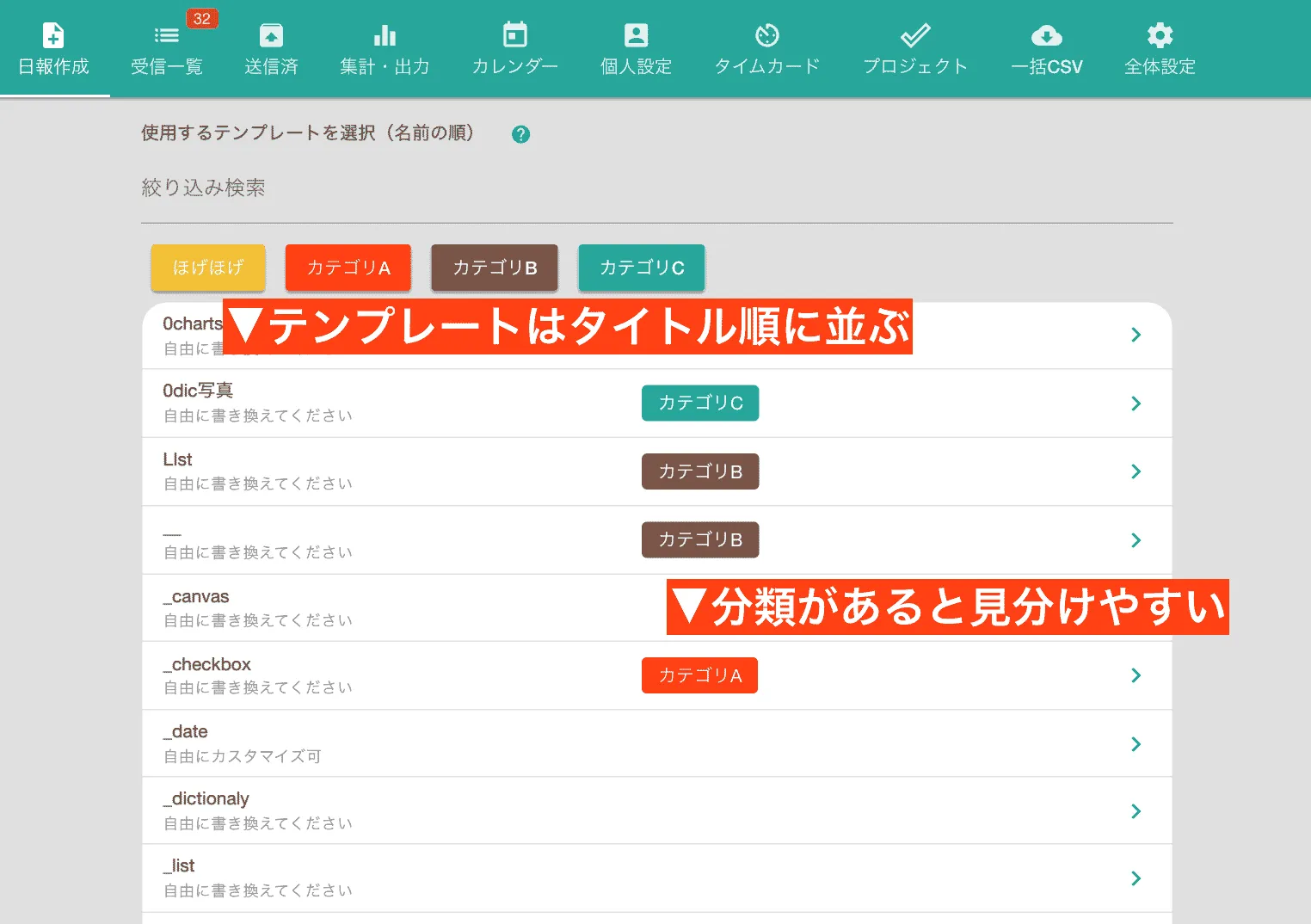Open the help question mark button
The width and height of the screenshot is (1311, 924).
[520, 134]
